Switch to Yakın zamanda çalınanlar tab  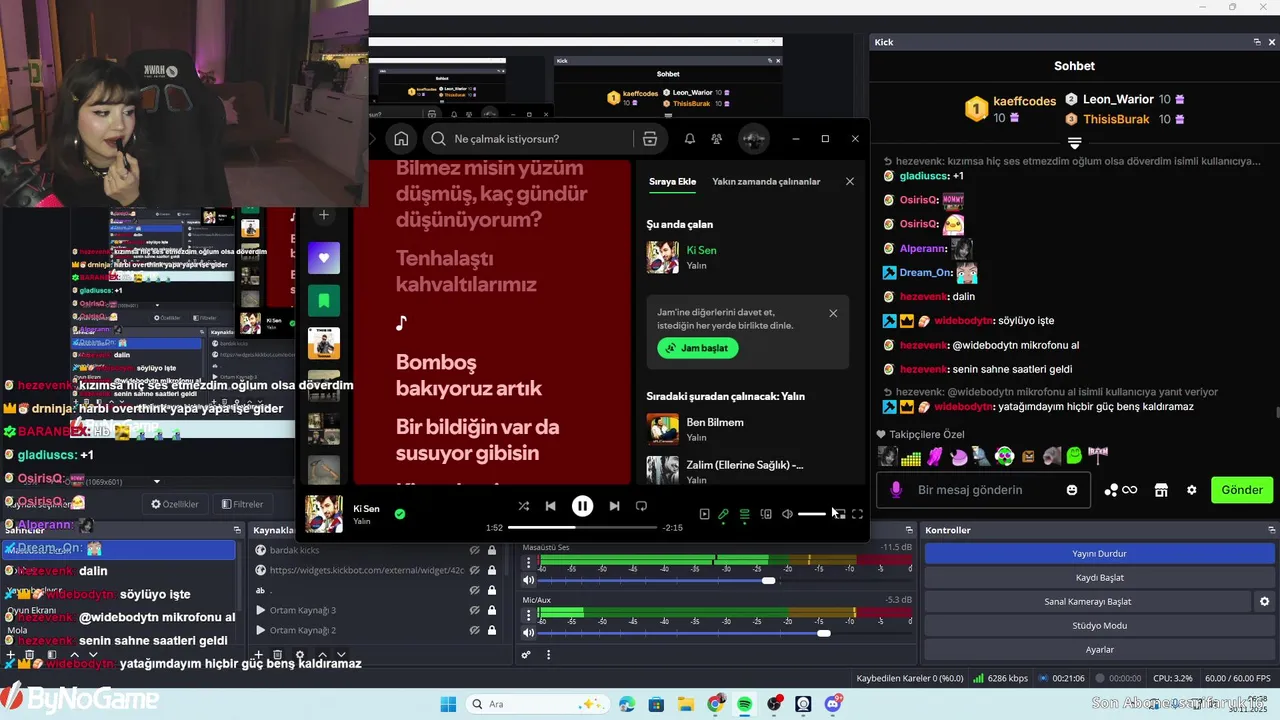pyautogui.click(x=766, y=182)
